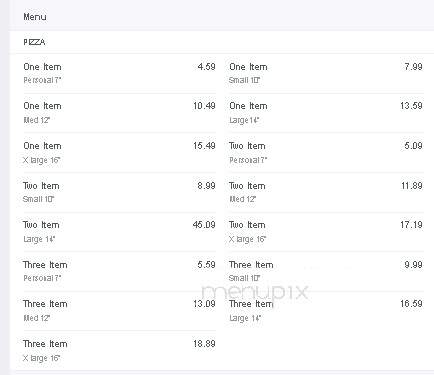434x375 pixels.
Task: Click the Menu header label
Action: [35, 17]
